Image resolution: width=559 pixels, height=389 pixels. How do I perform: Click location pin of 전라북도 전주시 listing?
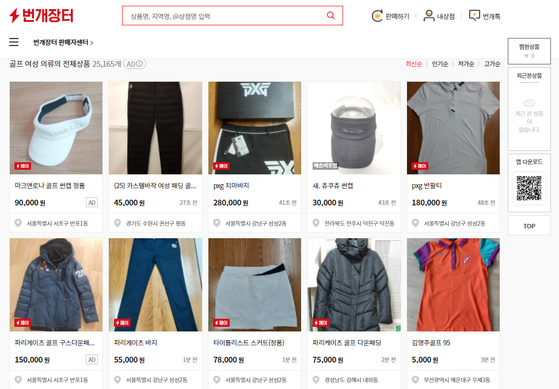pyautogui.click(x=316, y=223)
